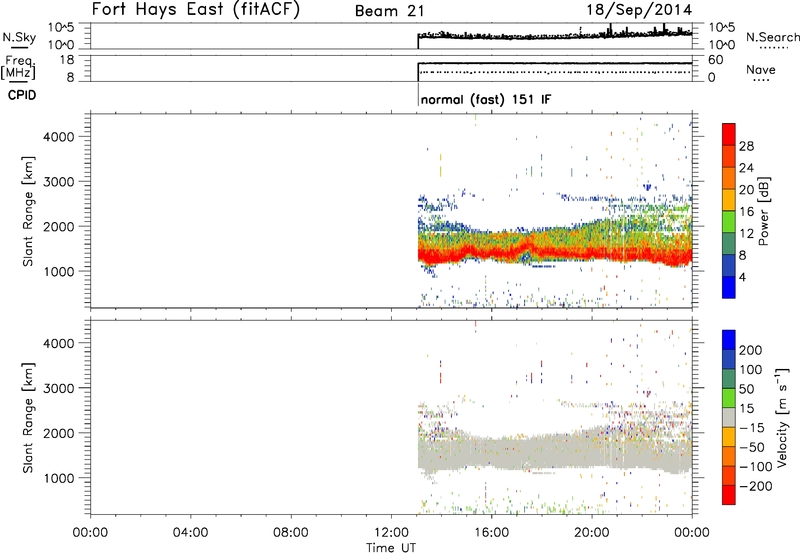The width and height of the screenshot is (800, 554).
Task: Click the '4000' tick in the power panel
Action: click(58, 137)
